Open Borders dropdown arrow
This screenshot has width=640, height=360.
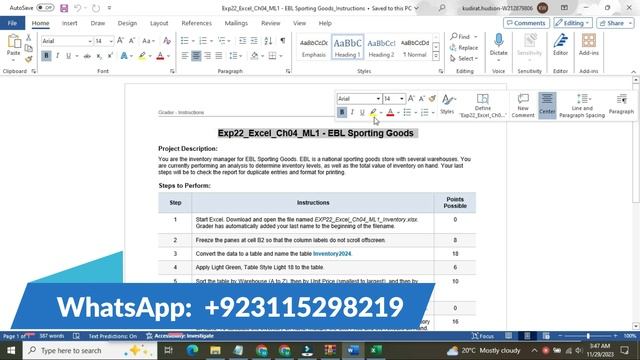click(281, 56)
